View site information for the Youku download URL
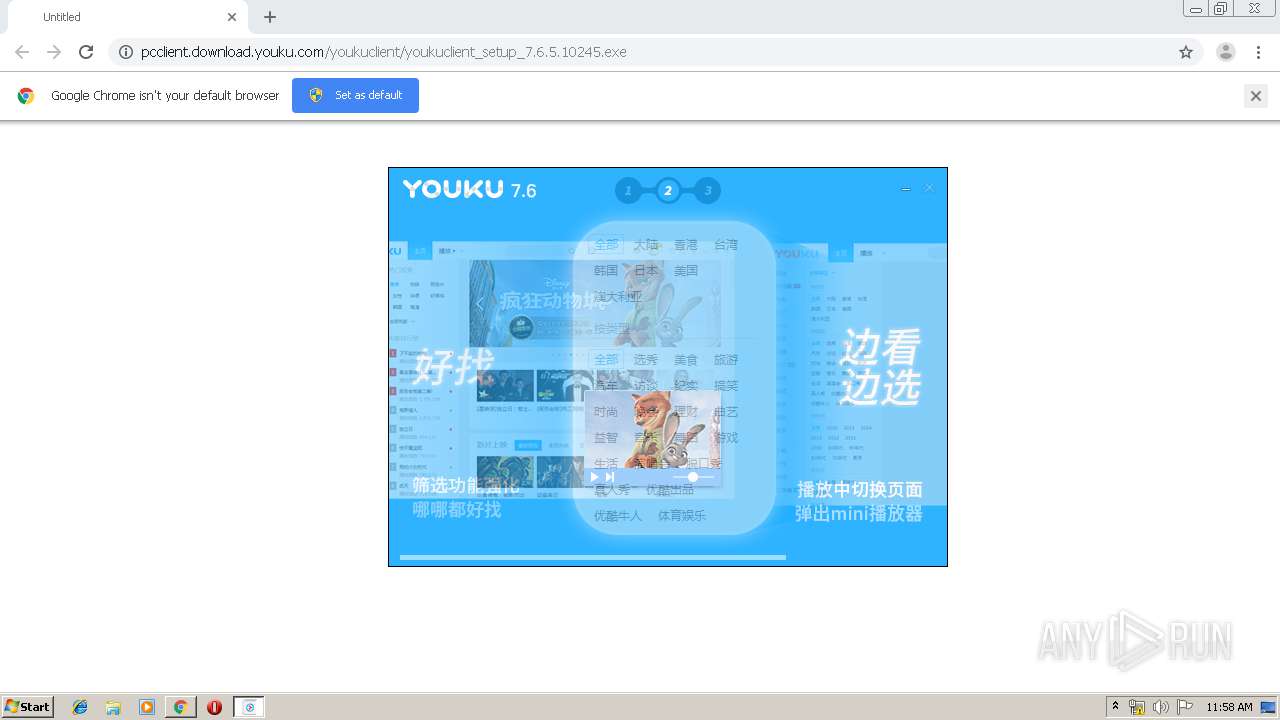Image resolution: width=1280 pixels, height=720 pixels. click(125, 52)
